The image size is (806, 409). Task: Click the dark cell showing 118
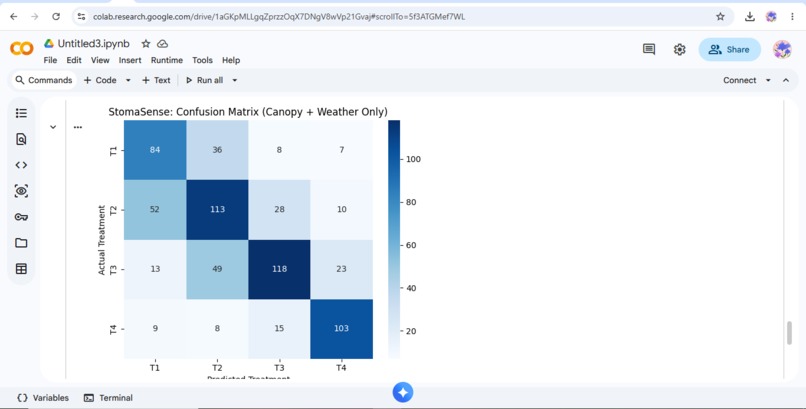point(279,269)
